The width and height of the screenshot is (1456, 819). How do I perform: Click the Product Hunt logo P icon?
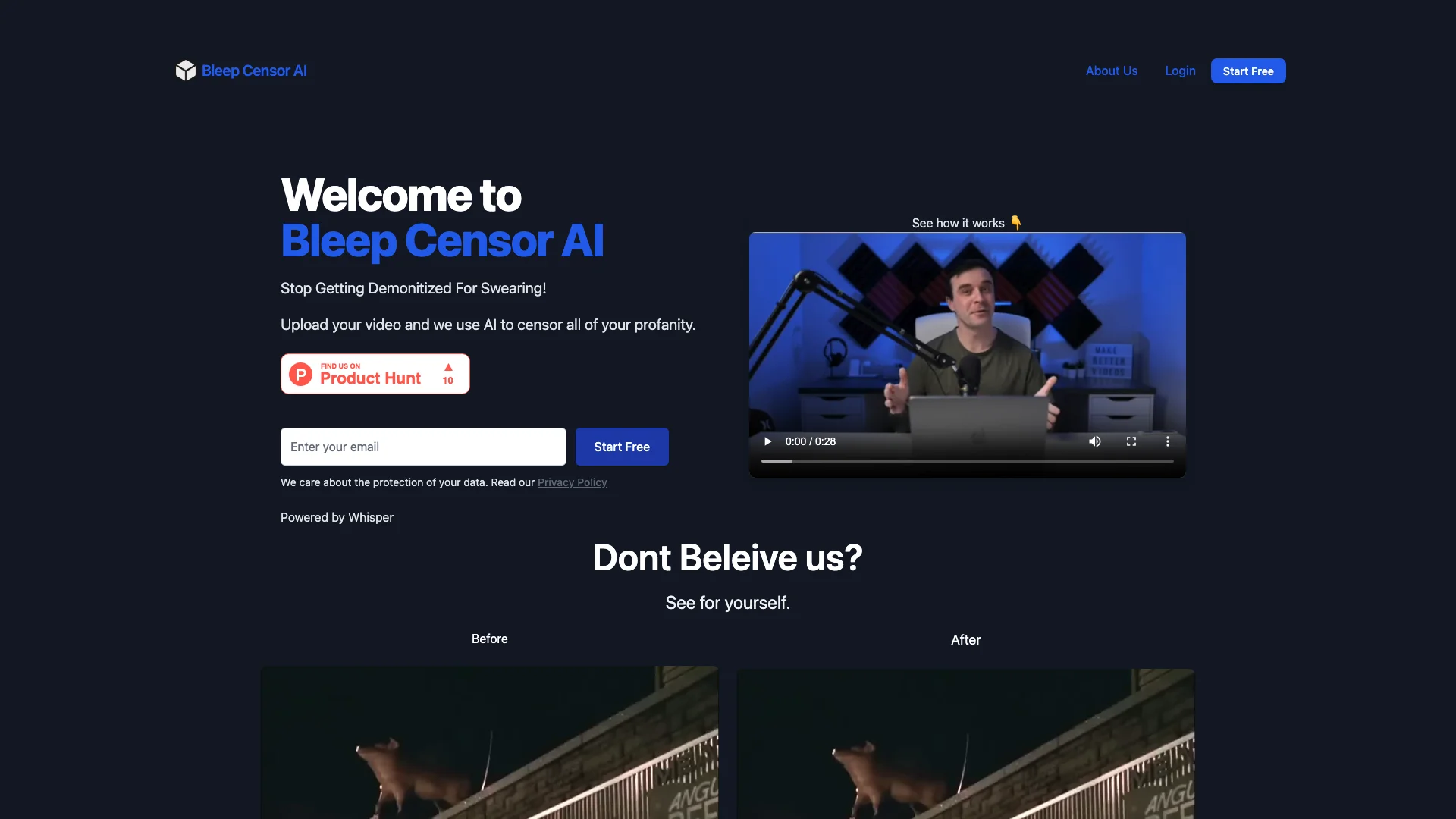tap(300, 373)
